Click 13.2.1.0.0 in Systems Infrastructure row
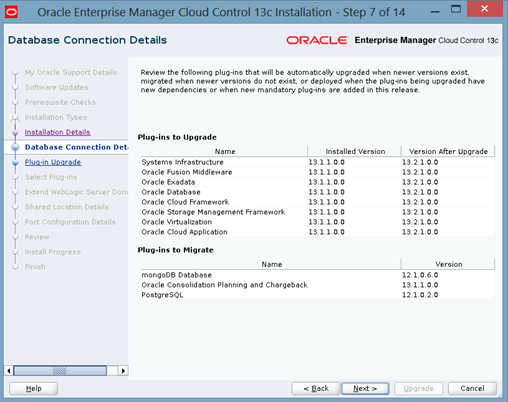The height and width of the screenshot is (402, 508). click(x=420, y=162)
